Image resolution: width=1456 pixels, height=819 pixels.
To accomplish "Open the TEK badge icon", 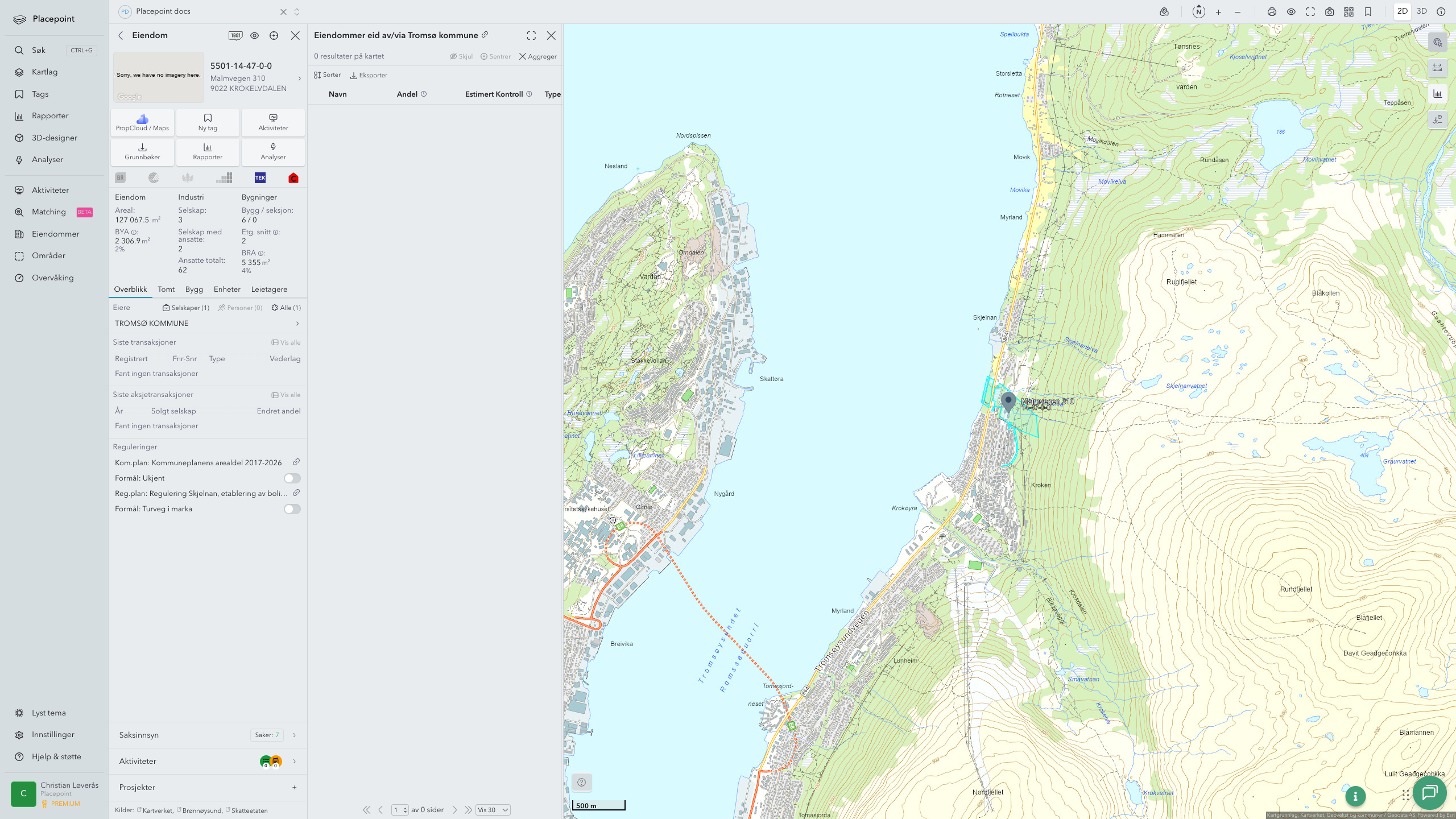I will (260, 178).
